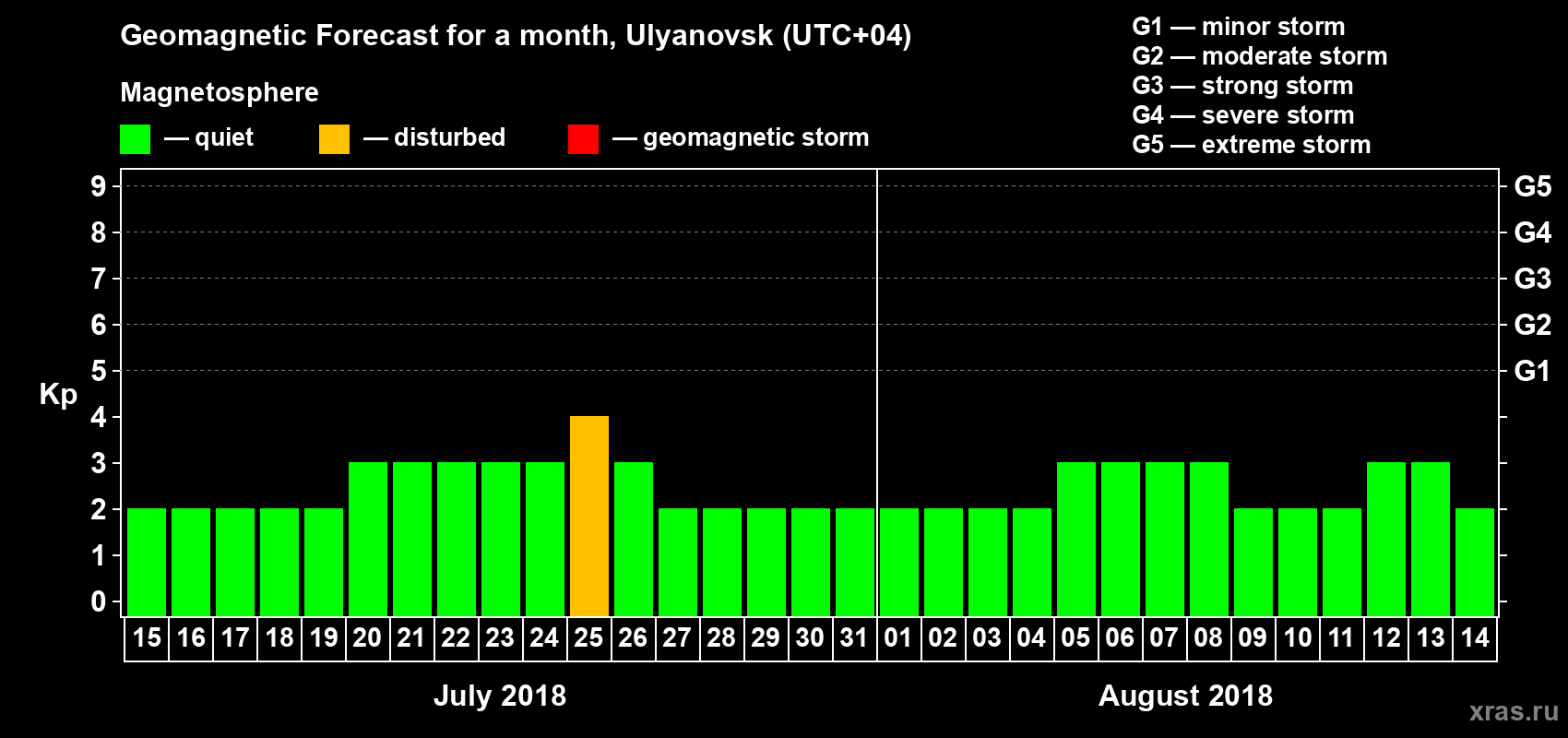This screenshot has width=1568, height=738.
Task: Click date label 15 on the axis
Action: coord(147,637)
